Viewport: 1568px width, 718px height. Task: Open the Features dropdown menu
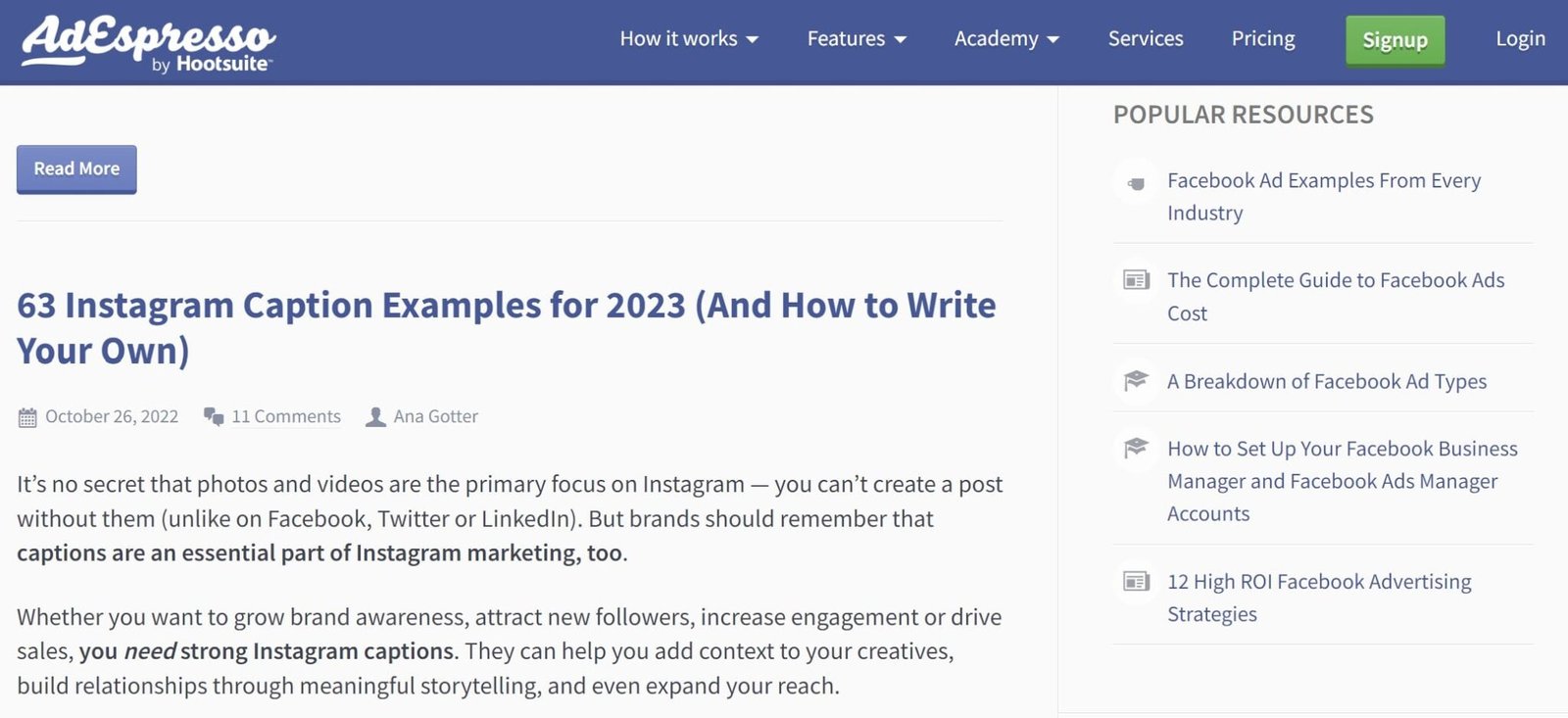(855, 38)
